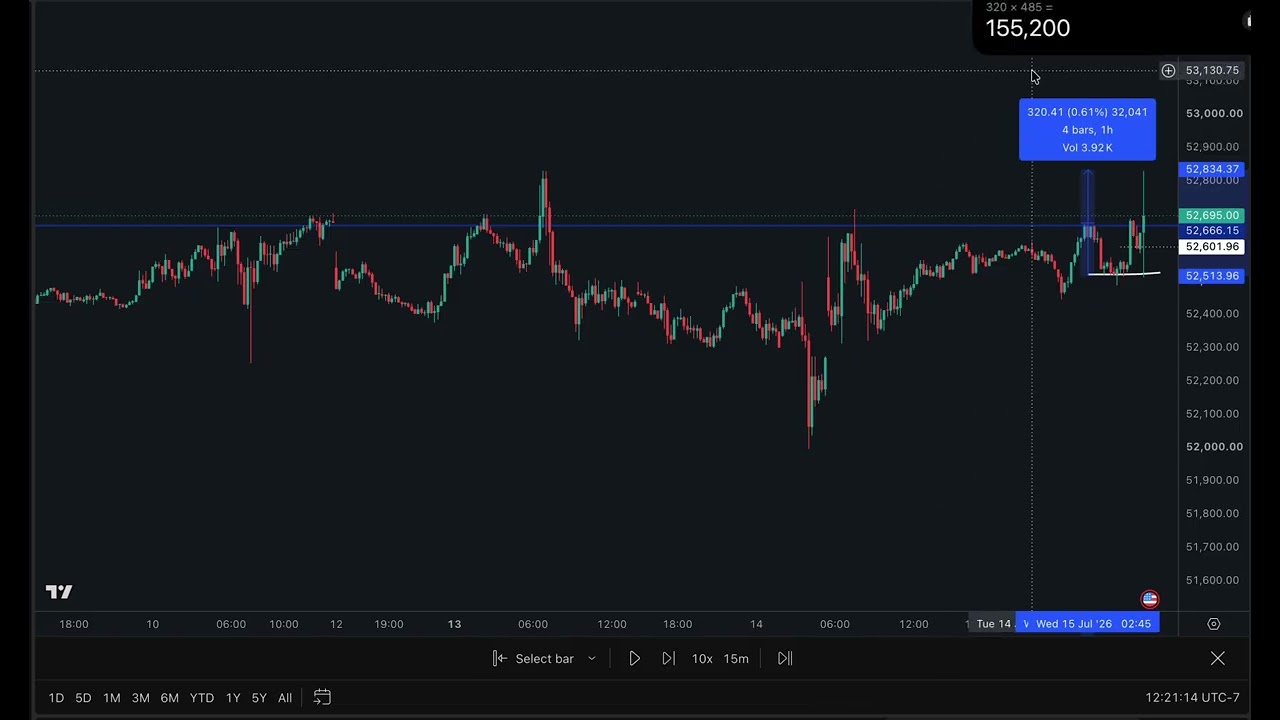Open the Select bar dropdown
Viewport: 1280px width, 720px height.
click(x=544, y=658)
